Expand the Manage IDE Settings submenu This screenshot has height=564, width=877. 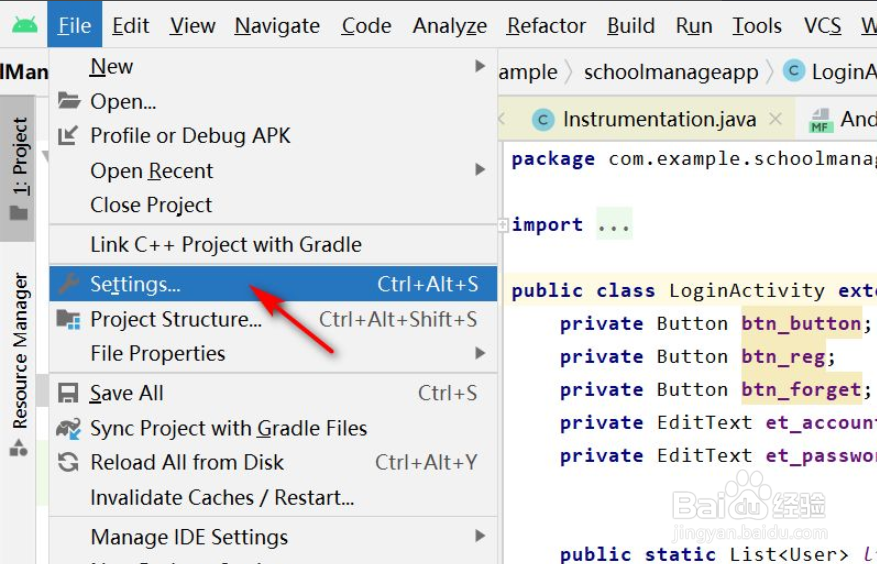[480, 537]
